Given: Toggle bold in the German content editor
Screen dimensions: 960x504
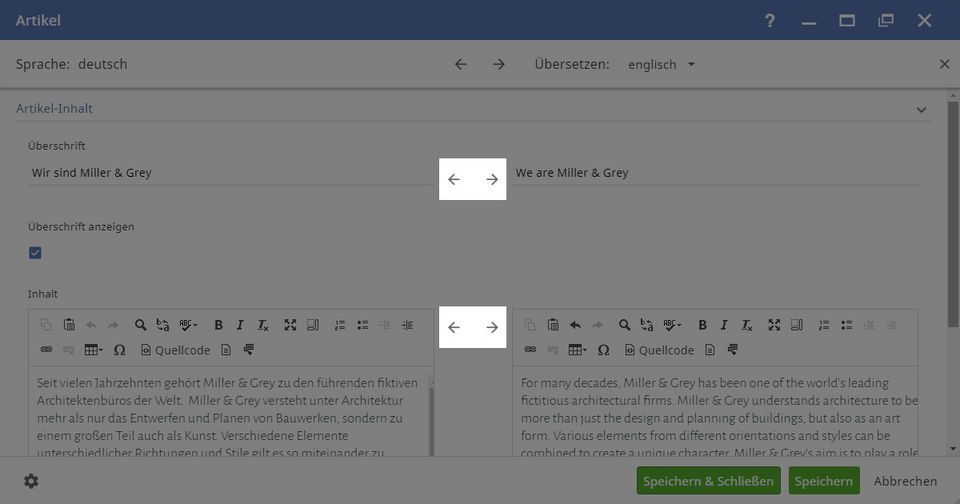Looking at the screenshot, I should click(x=217, y=325).
